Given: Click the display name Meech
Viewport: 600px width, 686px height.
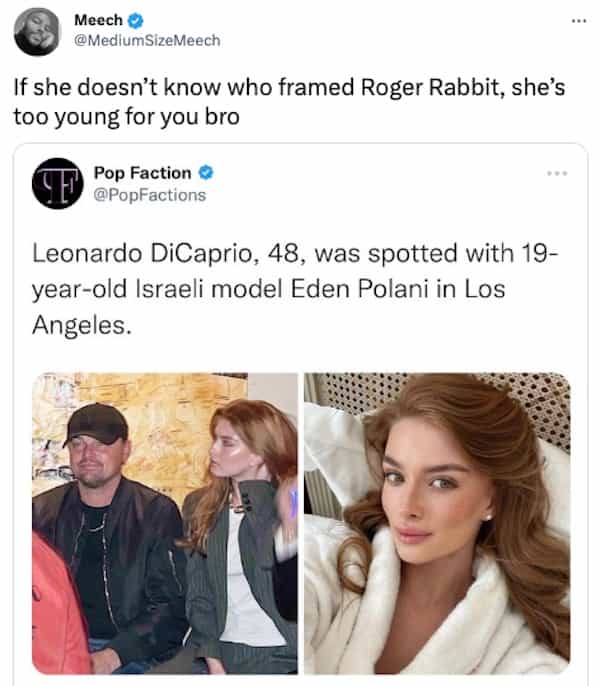Looking at the screenshot, I should [98, 20].
